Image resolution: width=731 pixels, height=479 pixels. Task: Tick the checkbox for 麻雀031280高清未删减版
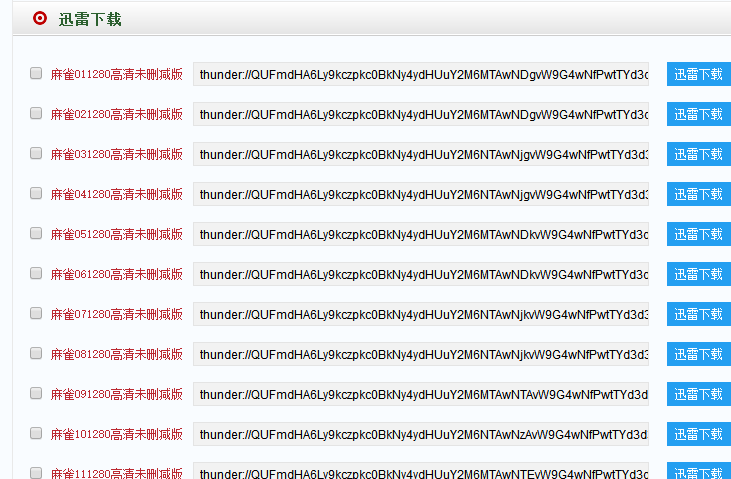click(x=36, y=153)
